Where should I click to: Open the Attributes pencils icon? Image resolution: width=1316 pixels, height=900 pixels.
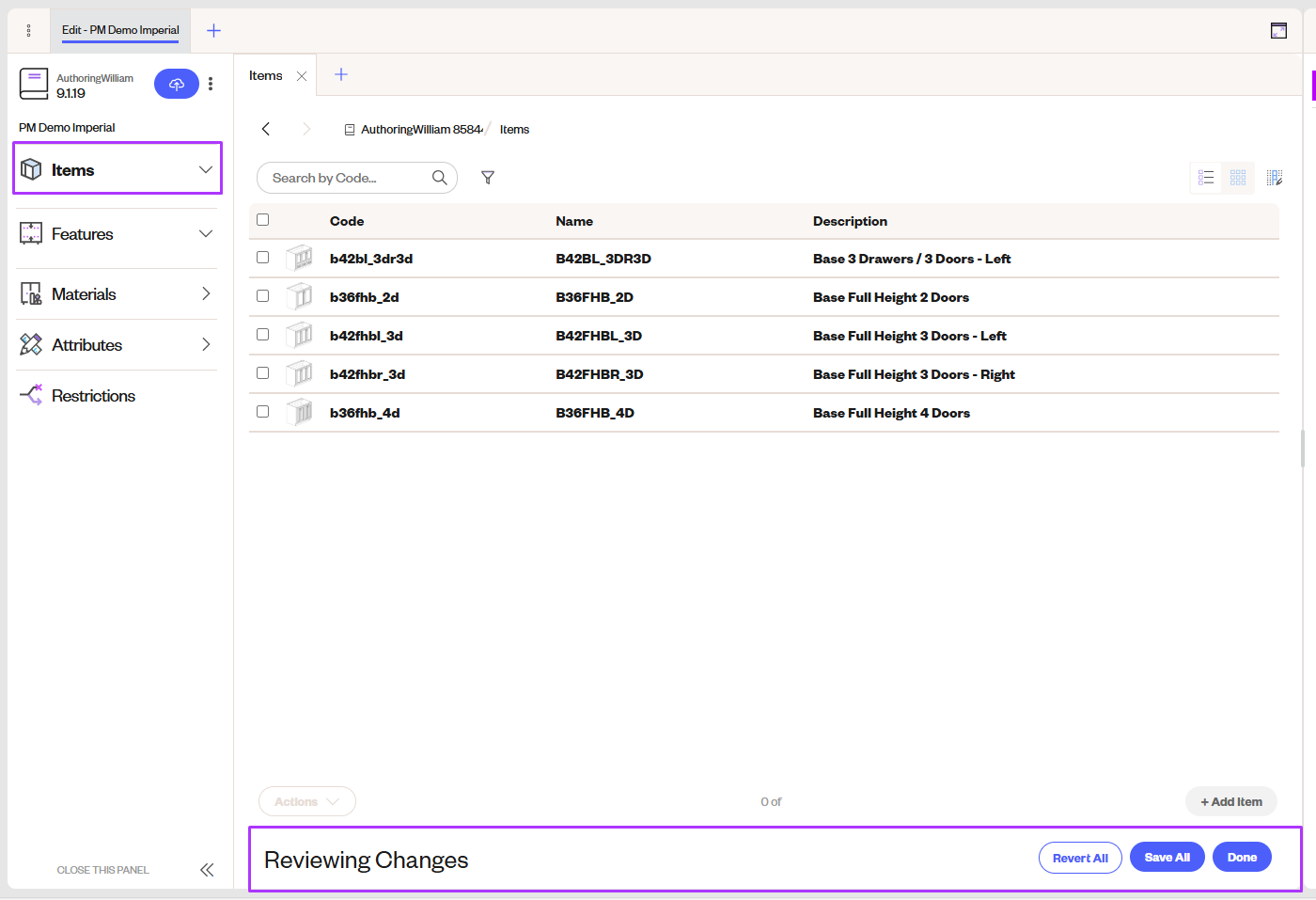point(31,344)
